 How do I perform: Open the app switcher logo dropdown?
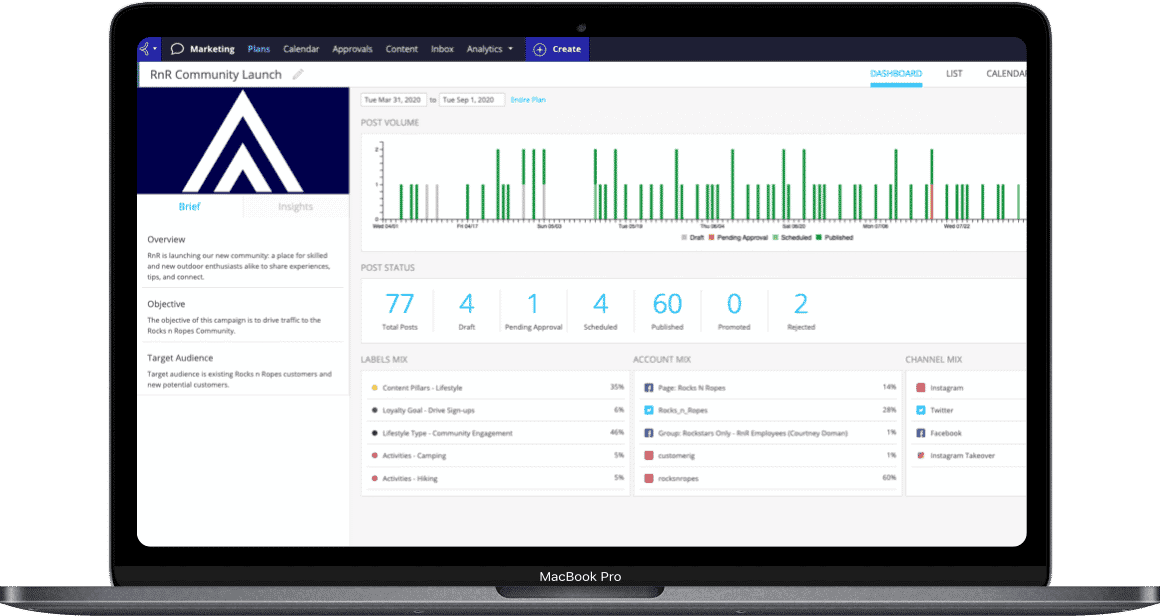tap(148, 49)
